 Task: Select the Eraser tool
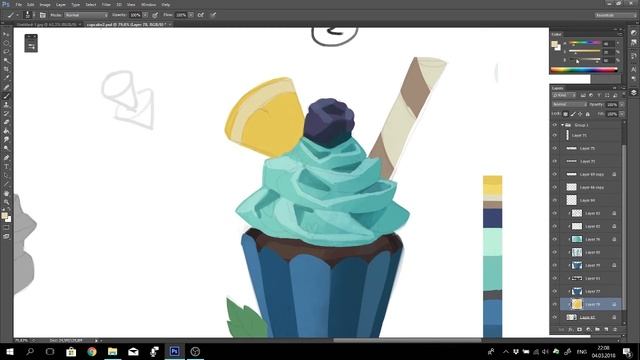tap(6, 122)
